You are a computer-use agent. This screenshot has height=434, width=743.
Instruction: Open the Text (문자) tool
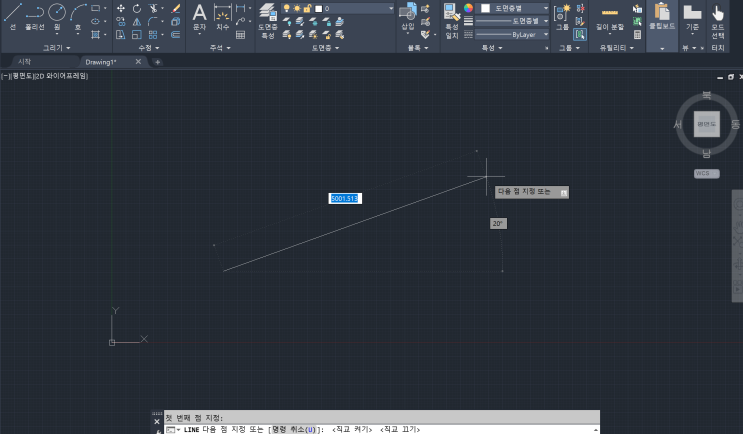coord(199,17)
